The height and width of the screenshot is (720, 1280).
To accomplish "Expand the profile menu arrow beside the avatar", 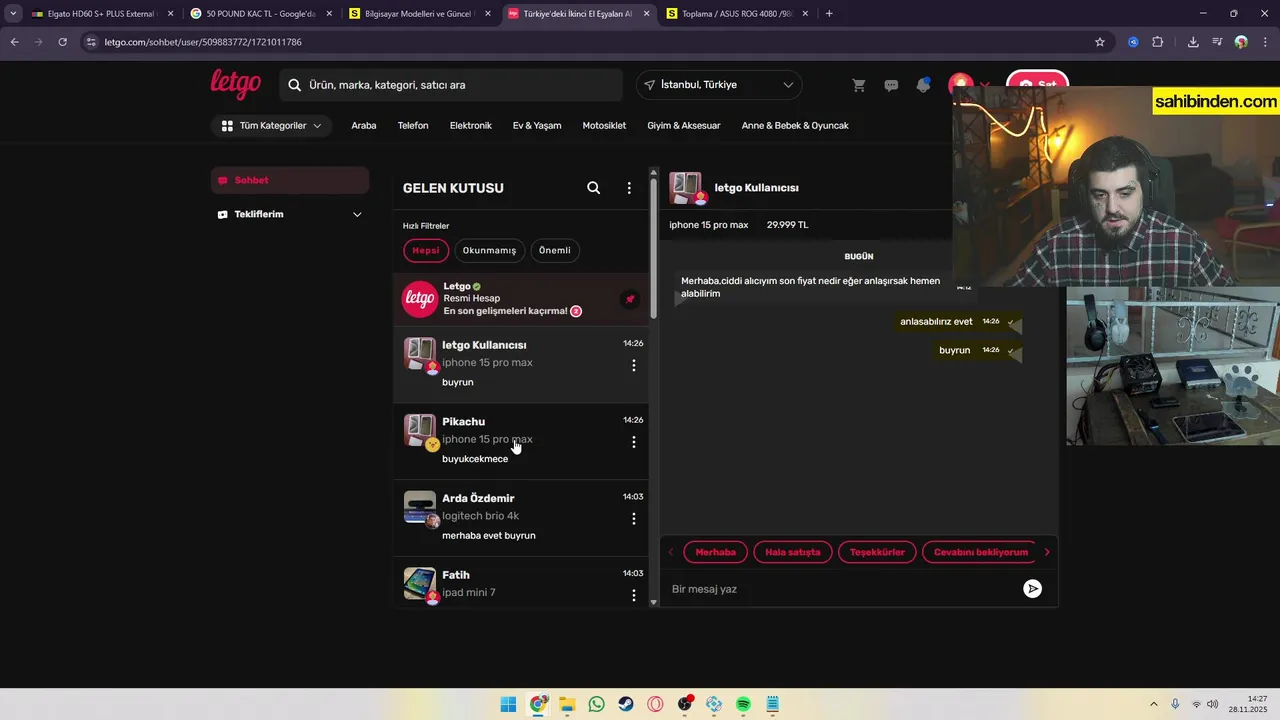I will click(x=985, y=85).
